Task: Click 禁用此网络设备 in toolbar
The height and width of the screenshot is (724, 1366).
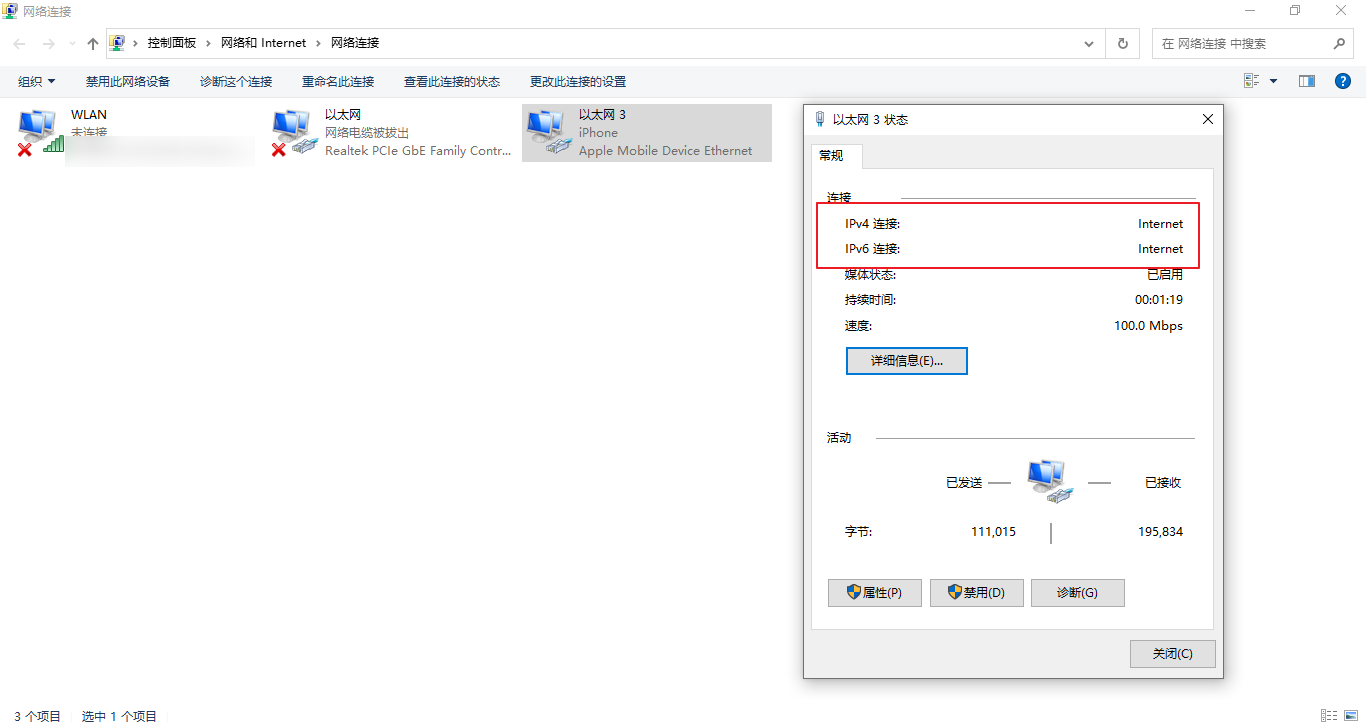Action: [x=128, y=81]
